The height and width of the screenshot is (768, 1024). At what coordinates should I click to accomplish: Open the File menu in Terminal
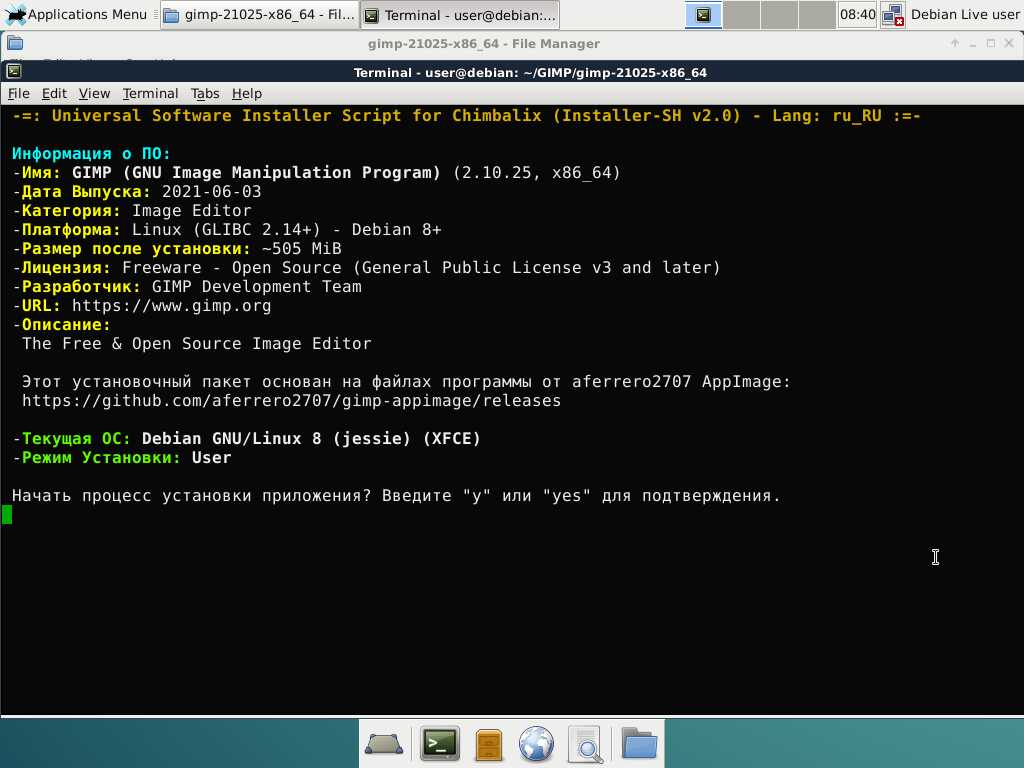[x=18, y=93]
